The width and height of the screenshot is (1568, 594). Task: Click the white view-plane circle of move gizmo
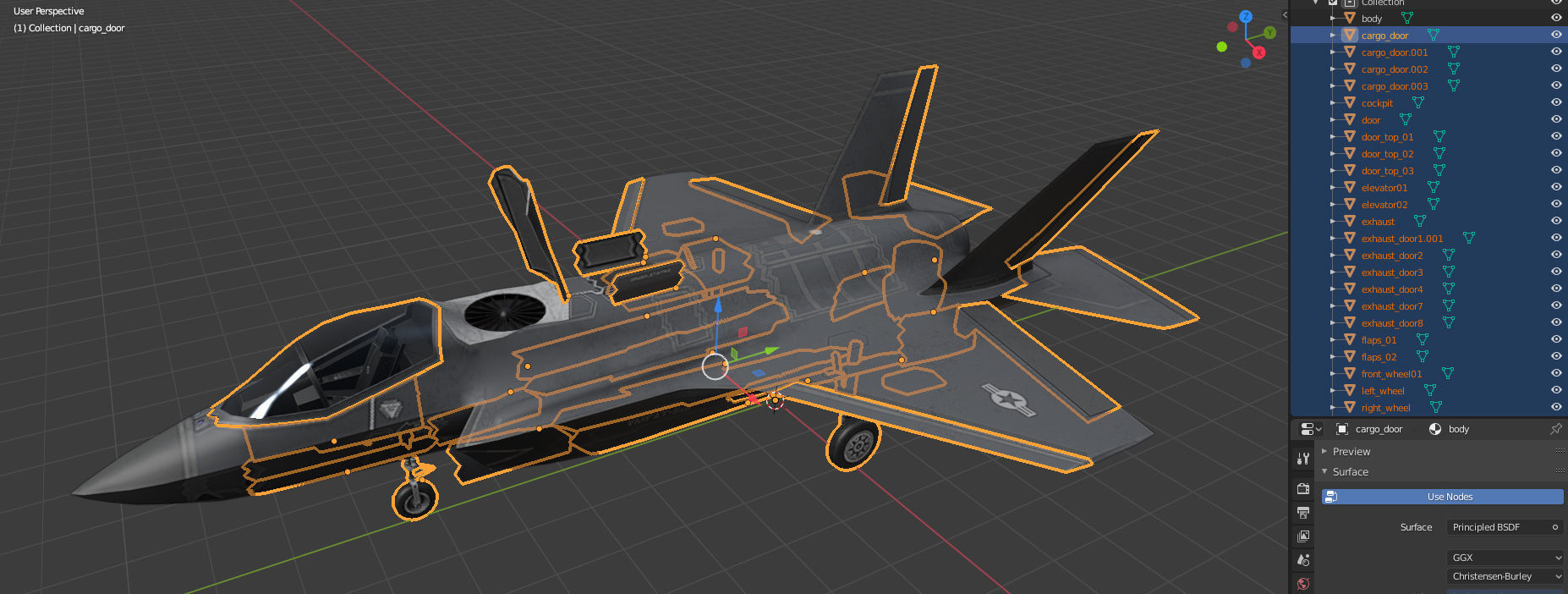pyautogui.click(x=715, y=366)
